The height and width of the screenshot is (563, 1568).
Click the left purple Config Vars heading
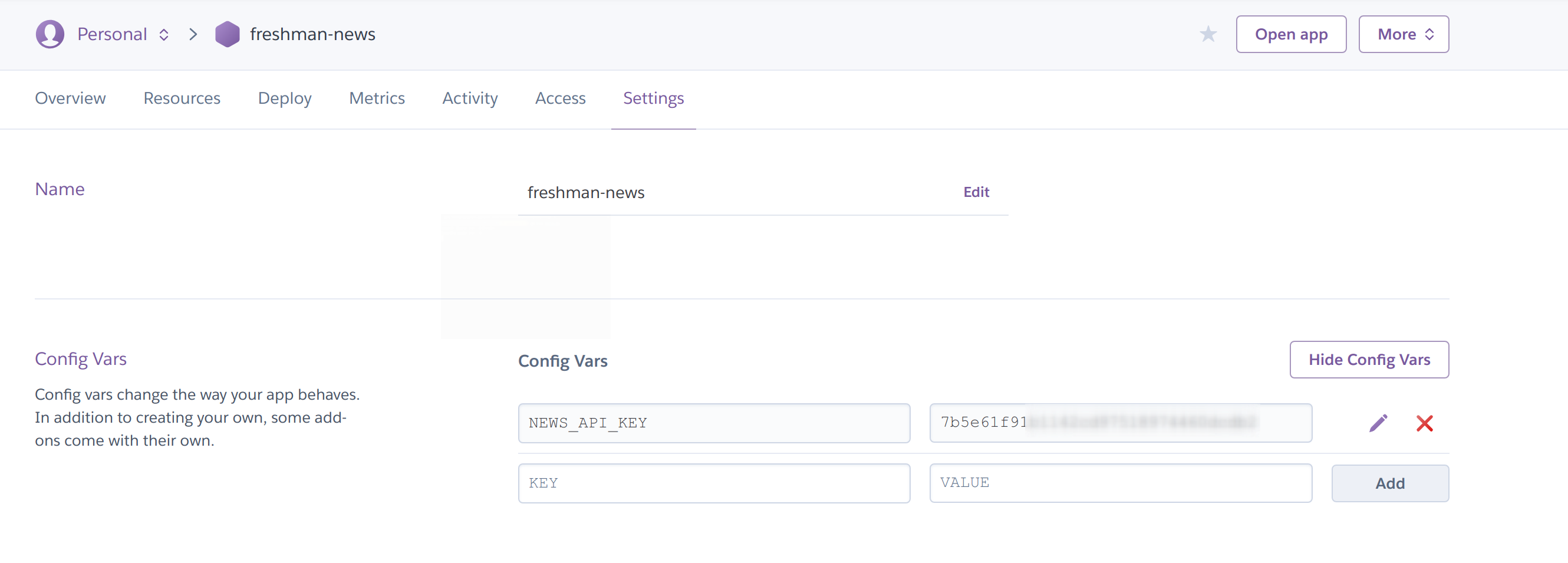[80, 359]
